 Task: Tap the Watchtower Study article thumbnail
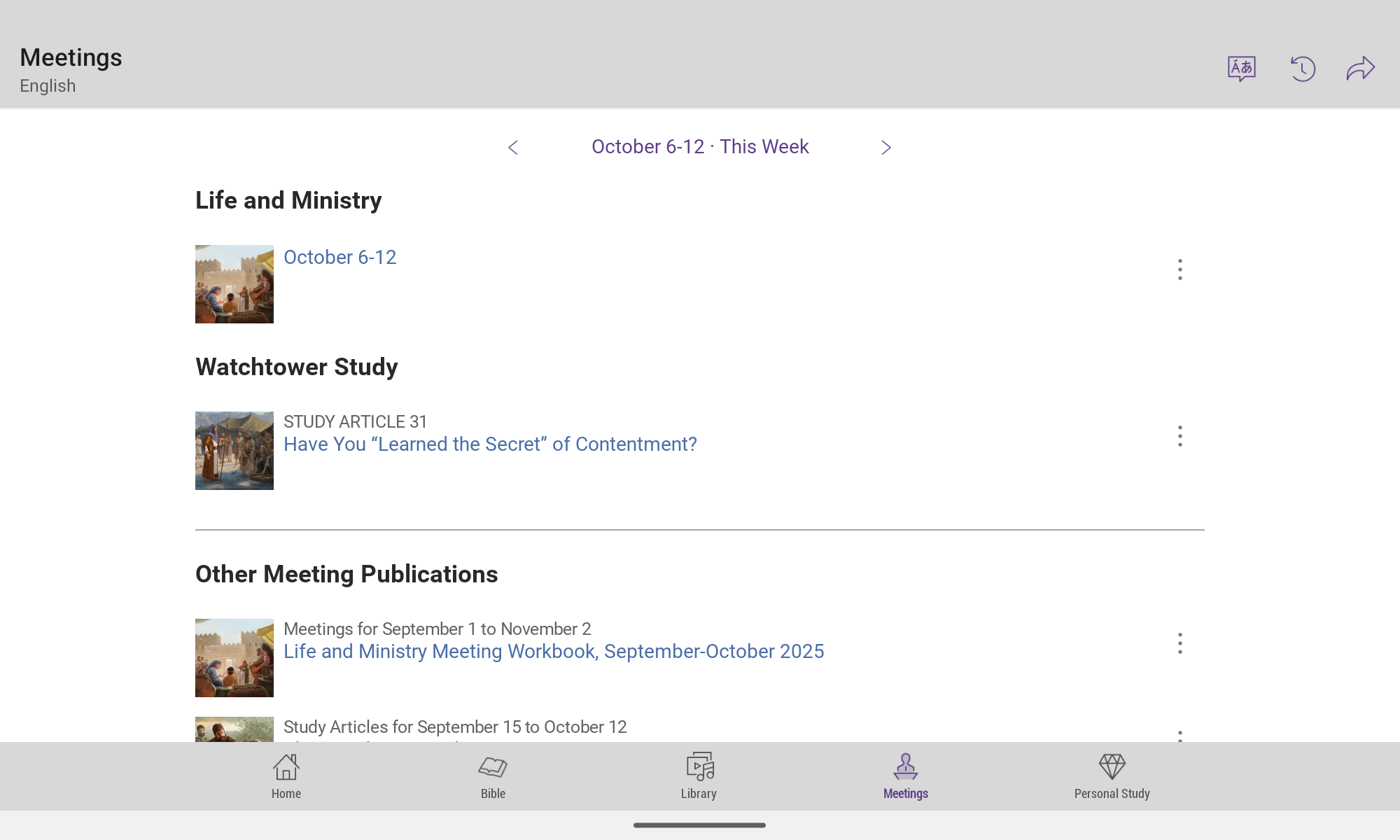(x=234, y=451)
